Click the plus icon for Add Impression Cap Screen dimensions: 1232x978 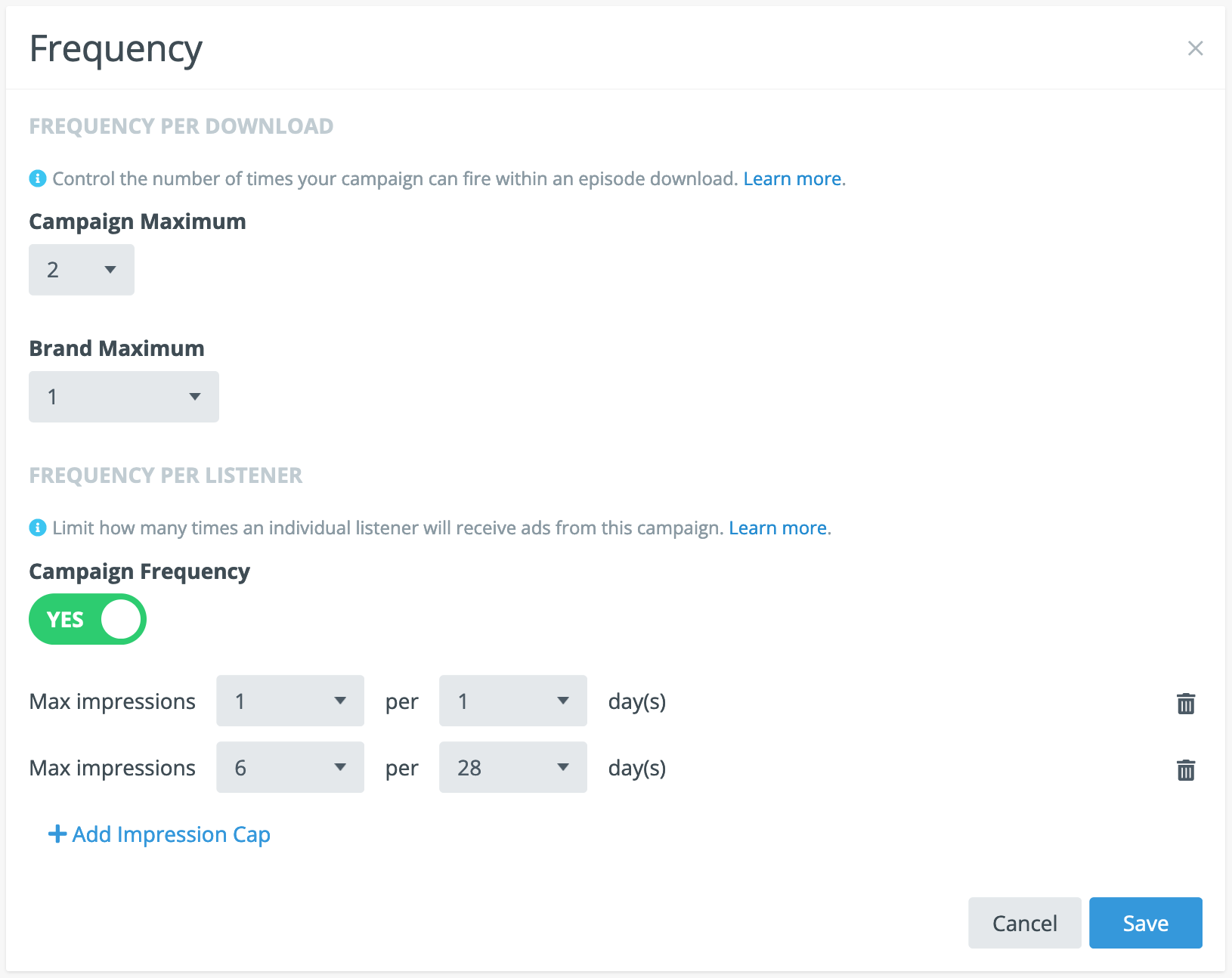pyautogui.click(x=57, y=834)
